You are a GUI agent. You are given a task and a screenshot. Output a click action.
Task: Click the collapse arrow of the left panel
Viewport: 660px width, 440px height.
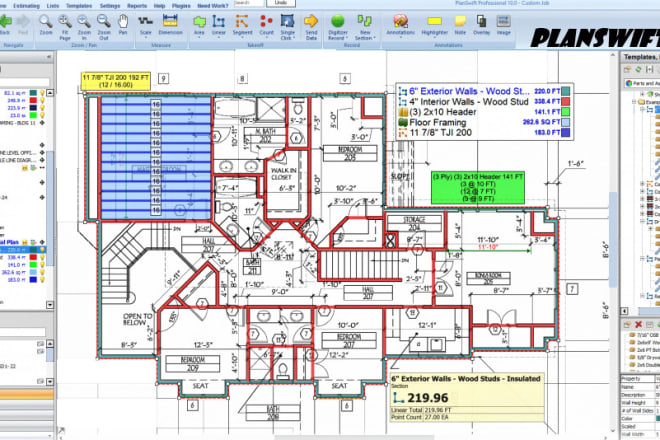click(x=49, y=56)
